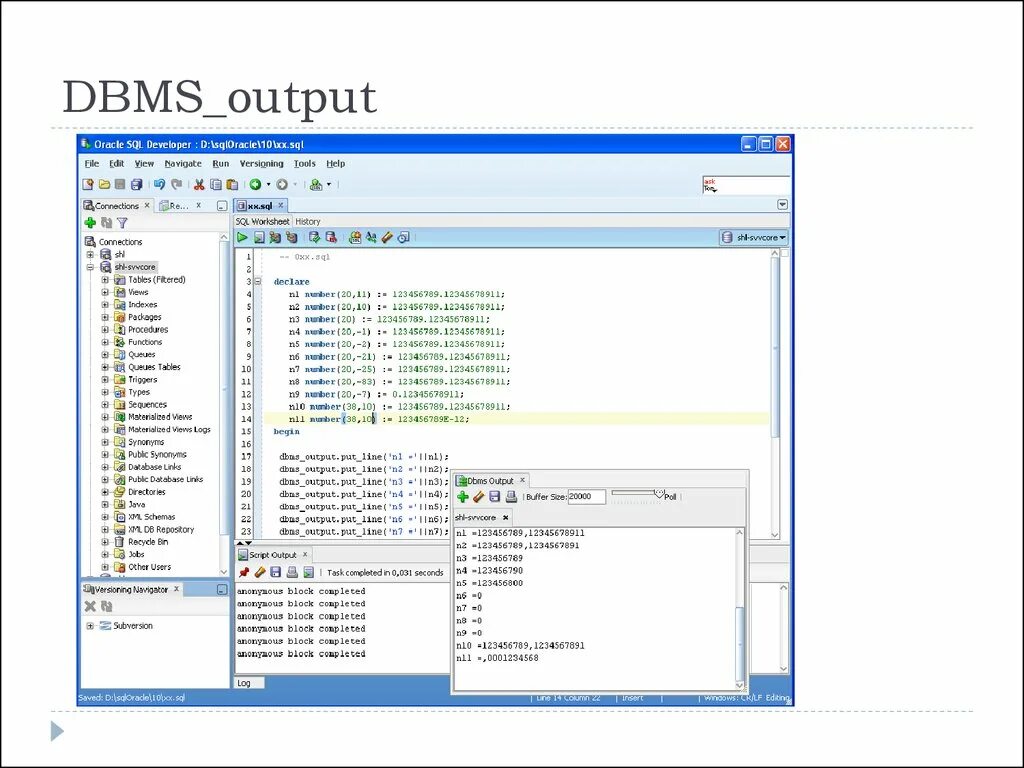Clear worksheet with the eraser icon
The height and width of the screenshot is (768, 1024).
(x=387, y=238)
